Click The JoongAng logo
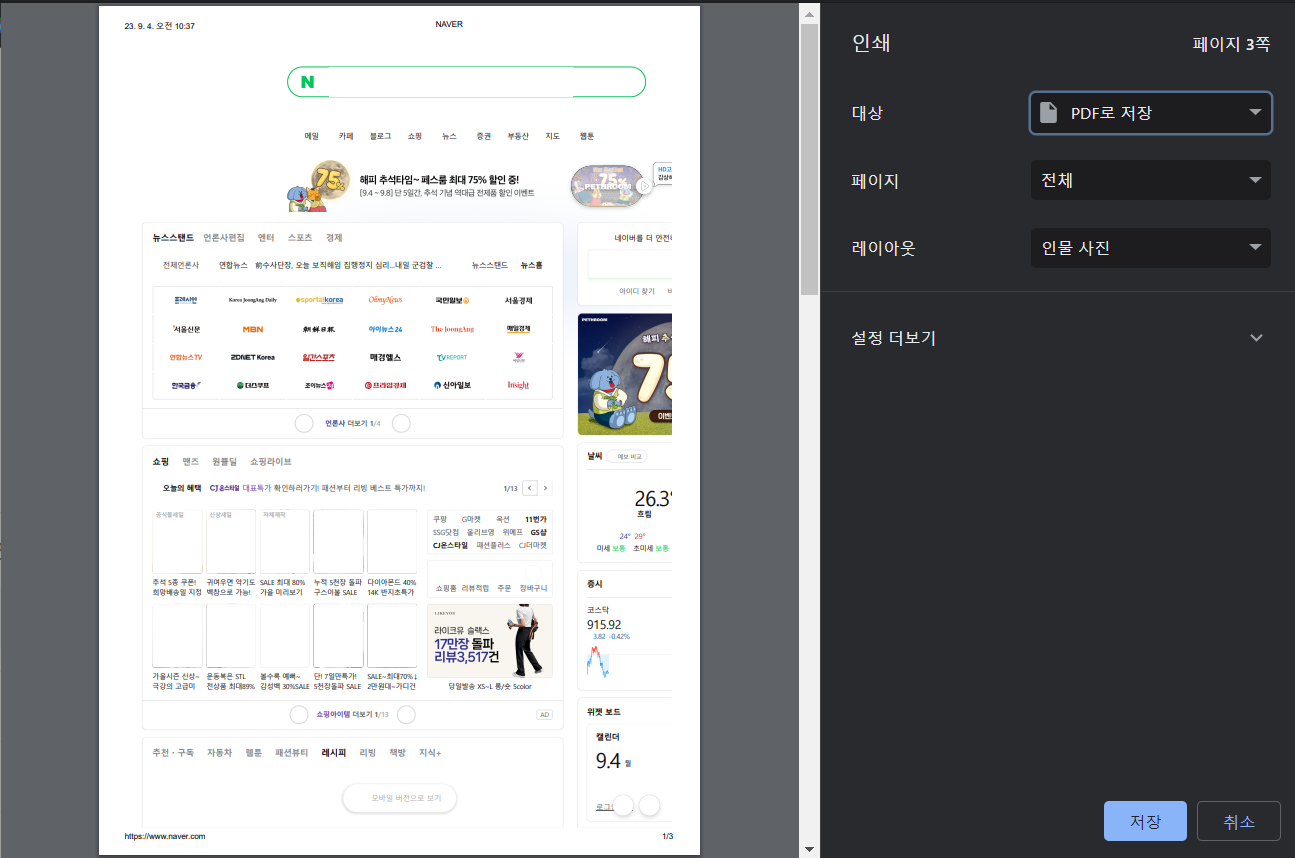 (452, 329)
